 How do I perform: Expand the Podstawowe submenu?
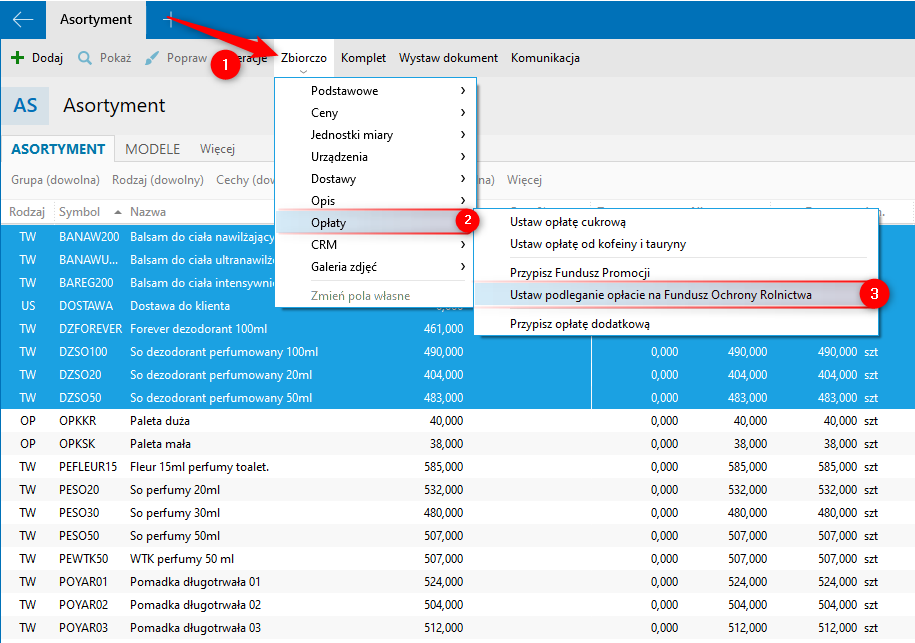[463, 91]
